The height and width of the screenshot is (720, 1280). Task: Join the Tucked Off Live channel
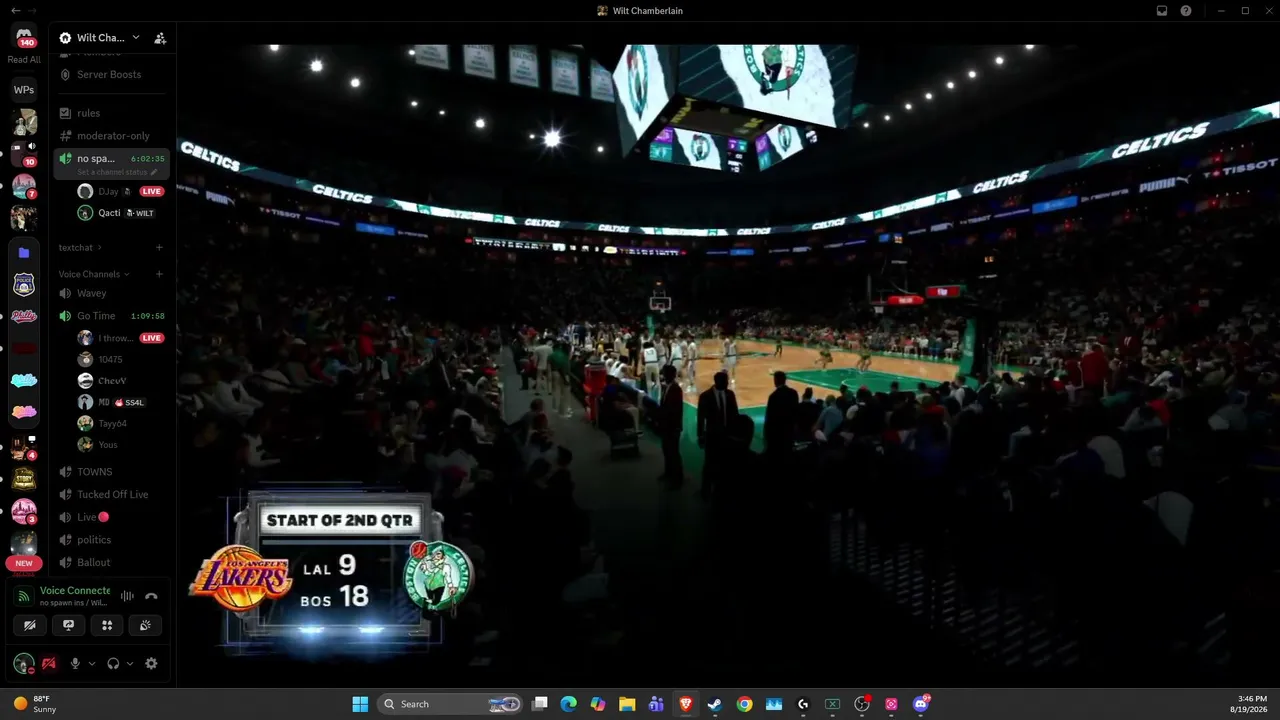(x=111, y=495)
